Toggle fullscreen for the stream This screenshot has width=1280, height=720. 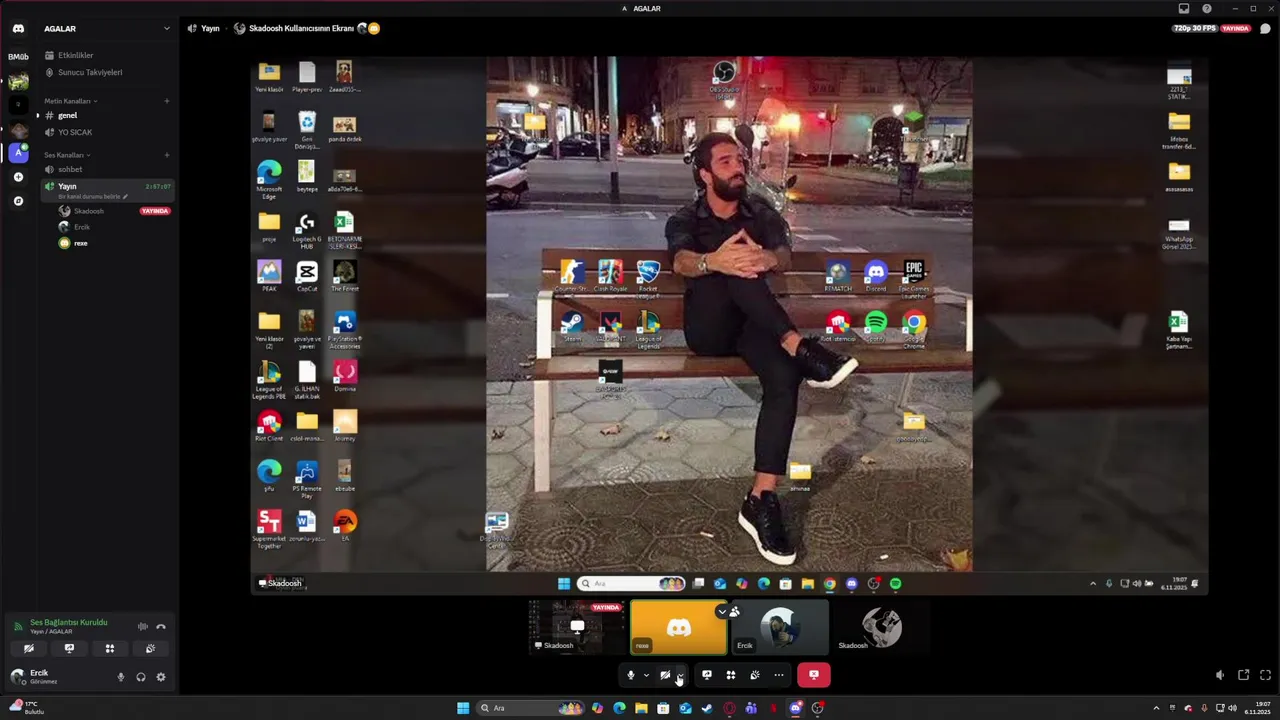click(1265, 675)
